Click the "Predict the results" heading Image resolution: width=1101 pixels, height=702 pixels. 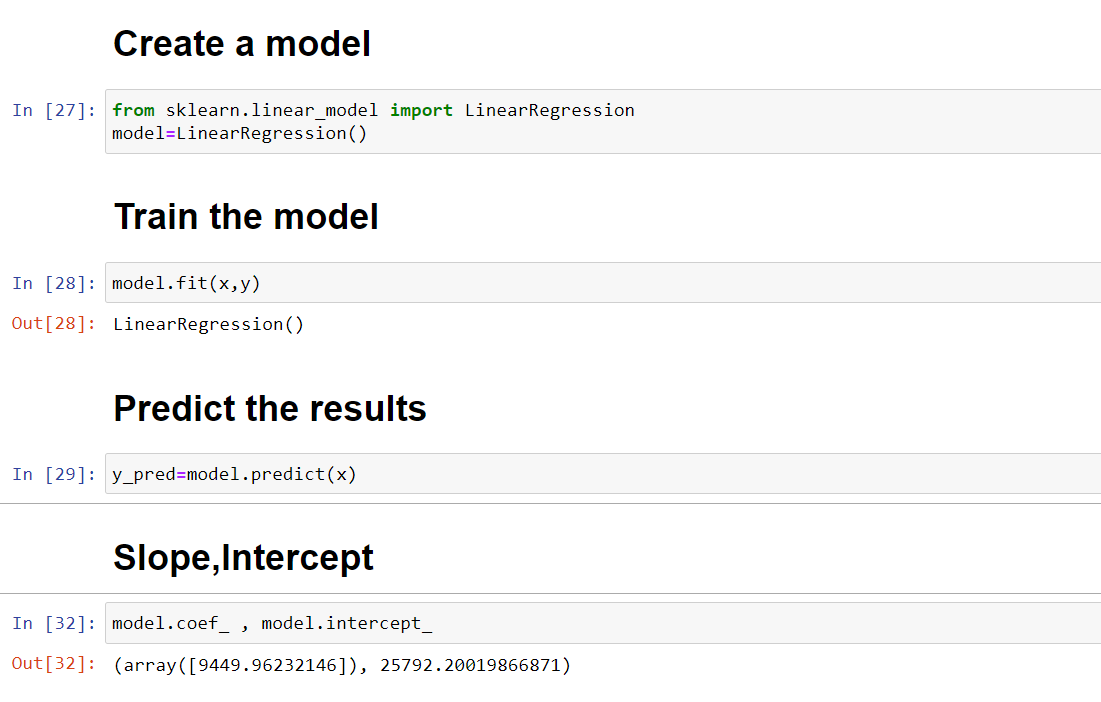[x=270, y=409]
